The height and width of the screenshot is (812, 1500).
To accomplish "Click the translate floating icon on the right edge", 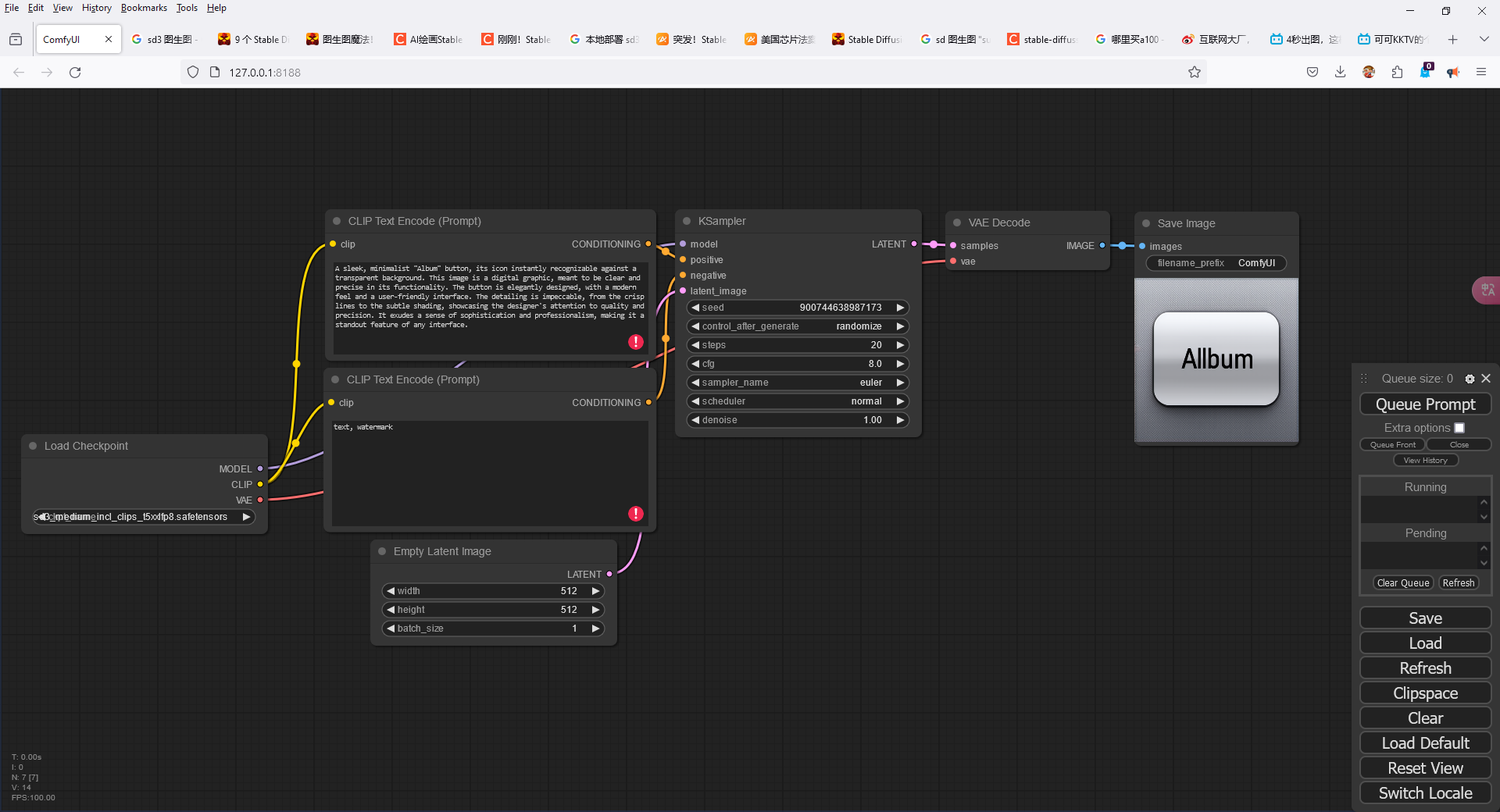I will [1487, 290].
